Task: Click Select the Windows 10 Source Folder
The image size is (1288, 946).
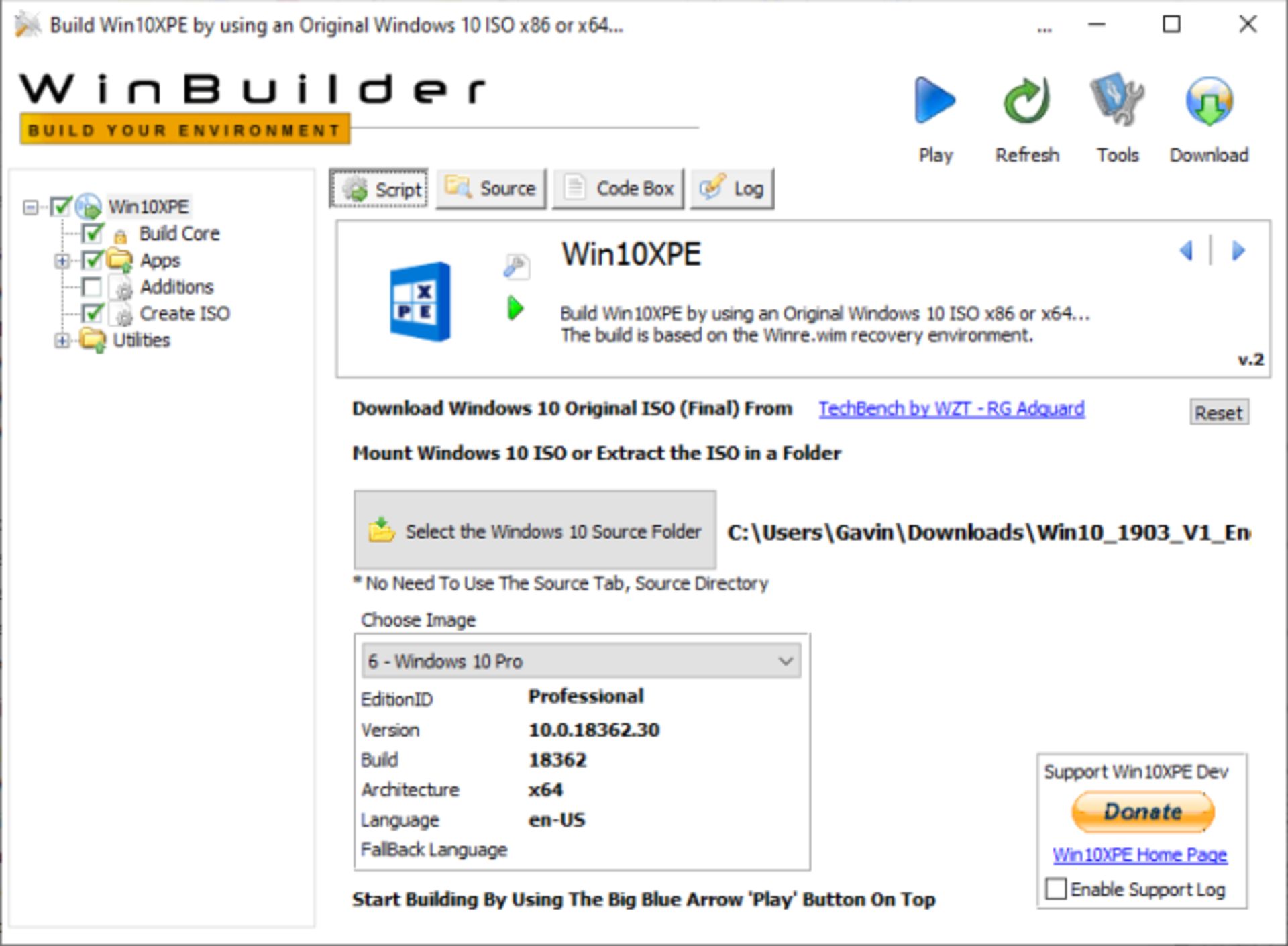Action: (535, 531)
